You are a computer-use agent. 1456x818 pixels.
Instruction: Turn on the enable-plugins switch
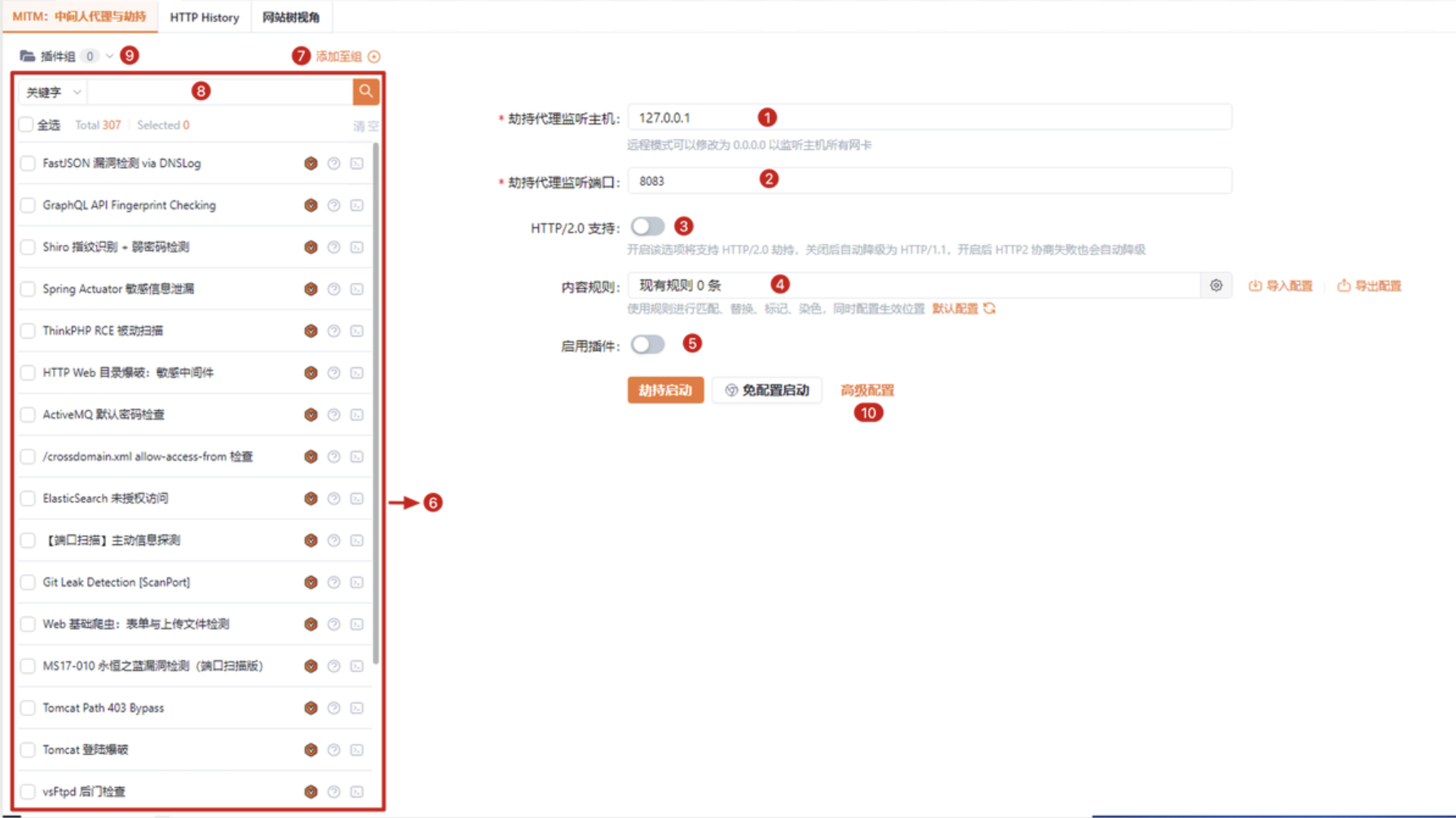(x=647, y=345)
